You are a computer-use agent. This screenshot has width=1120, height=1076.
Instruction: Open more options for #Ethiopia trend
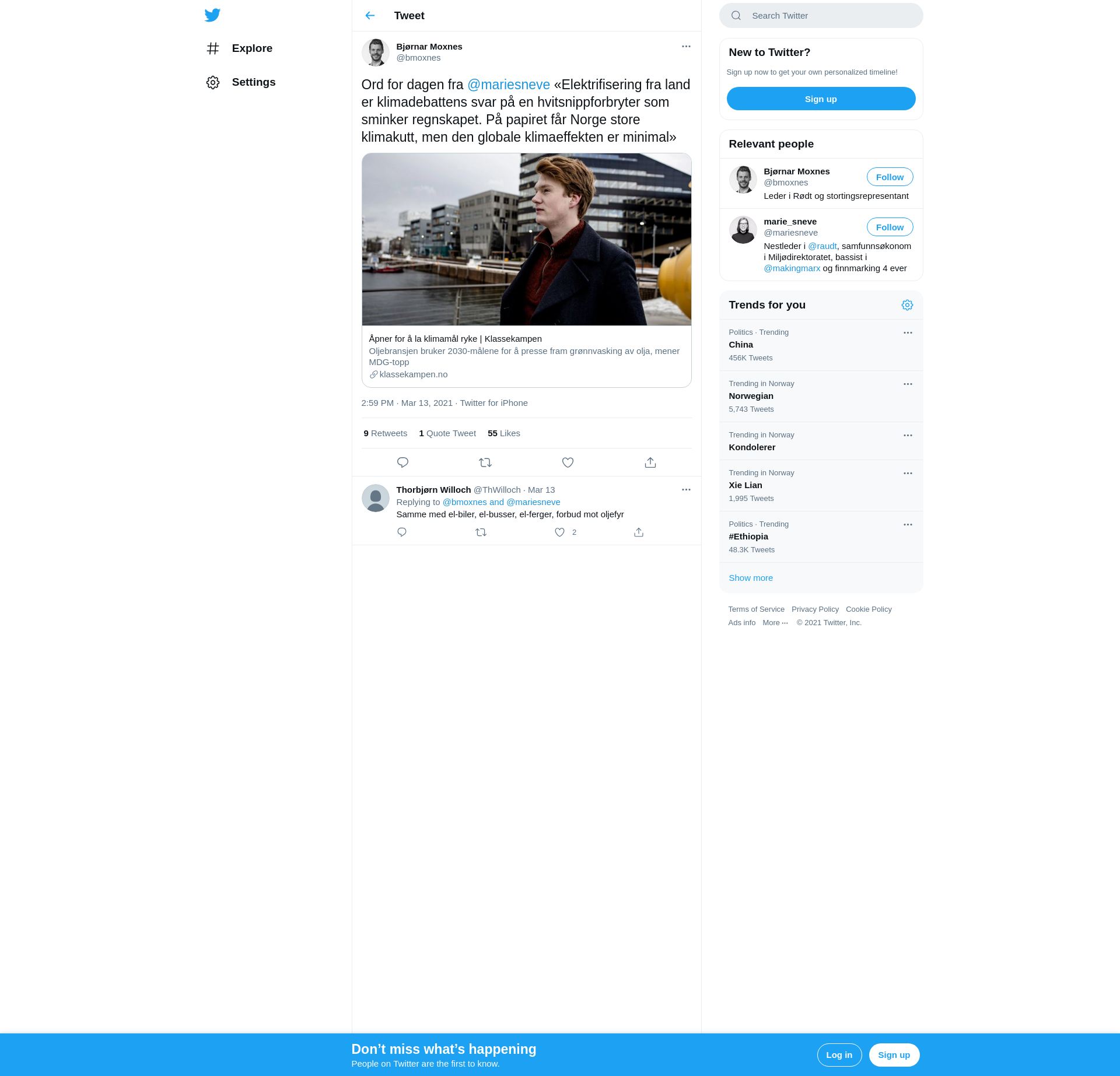coord(908,525)
